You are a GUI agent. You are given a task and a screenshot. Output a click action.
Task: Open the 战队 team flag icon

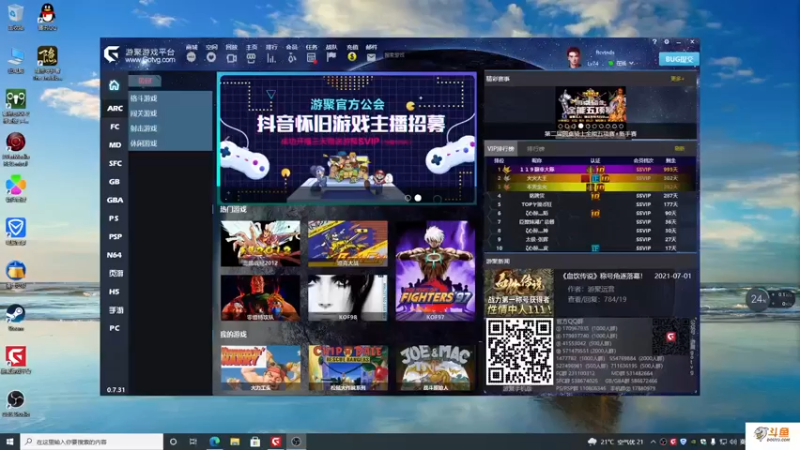click(x=331, y=57)
